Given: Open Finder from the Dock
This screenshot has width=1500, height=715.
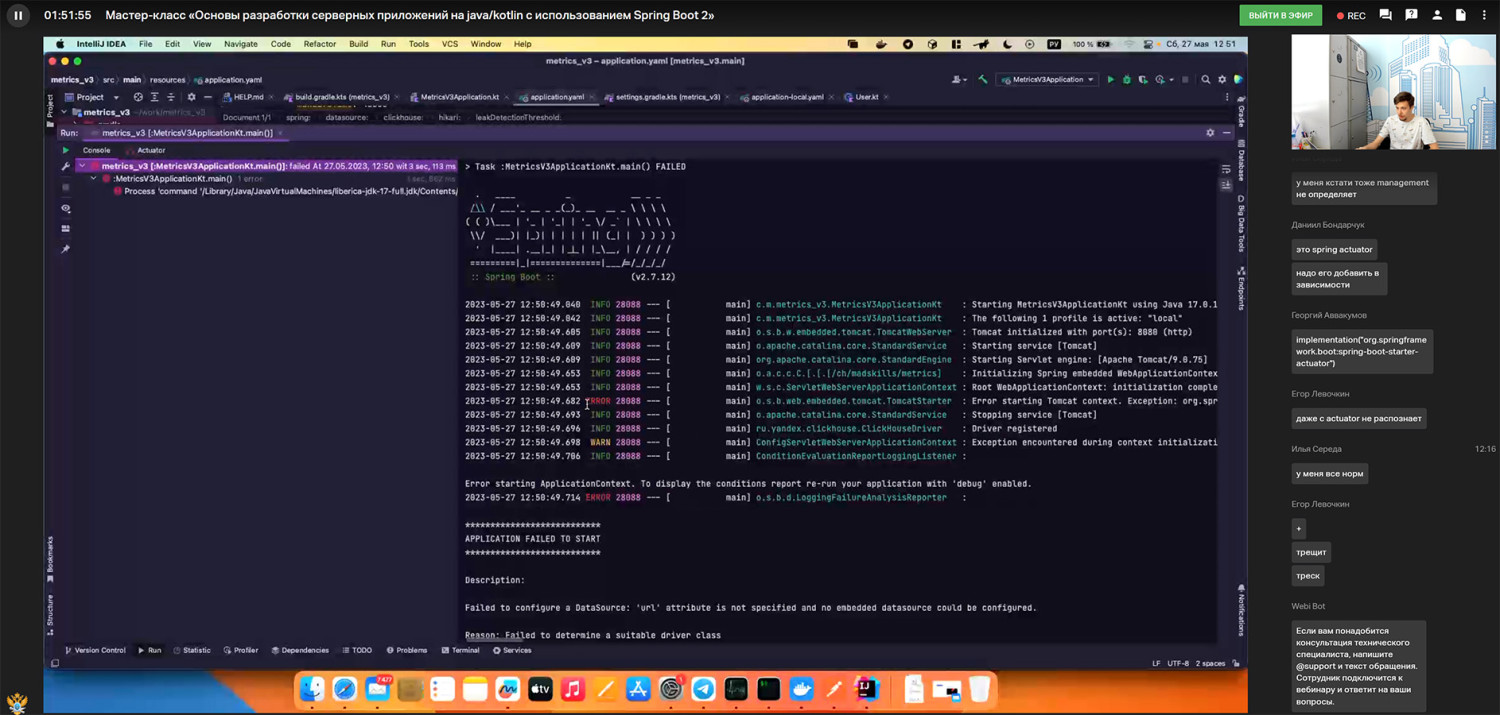Looking at the screenshot, I should (x=312, y=689).
